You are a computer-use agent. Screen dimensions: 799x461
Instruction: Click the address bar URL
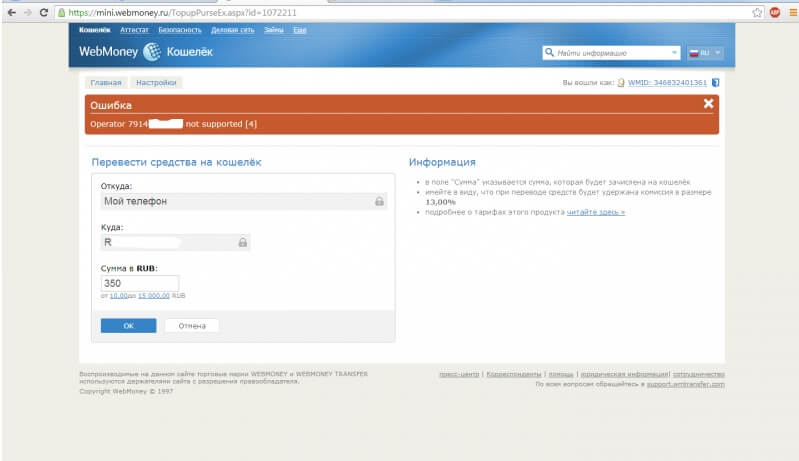pyautogui.click(x=182, y=13)
